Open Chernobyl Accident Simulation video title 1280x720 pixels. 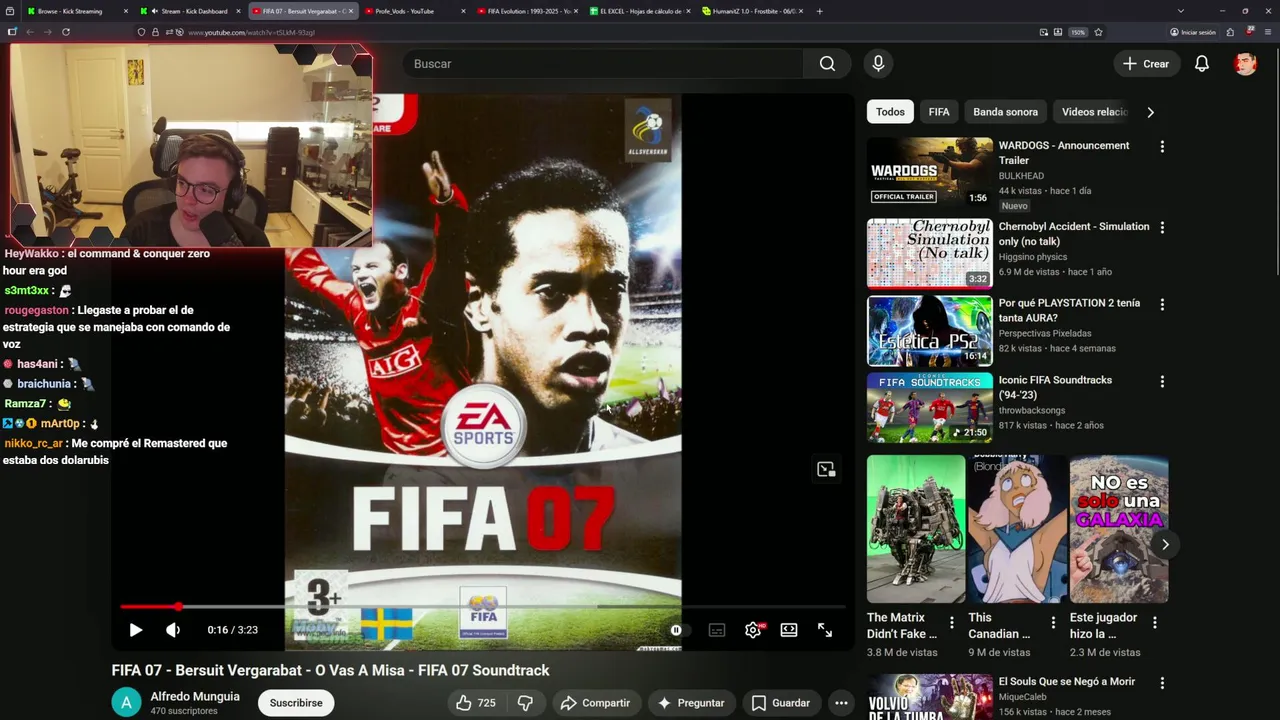coord(1074,234)
